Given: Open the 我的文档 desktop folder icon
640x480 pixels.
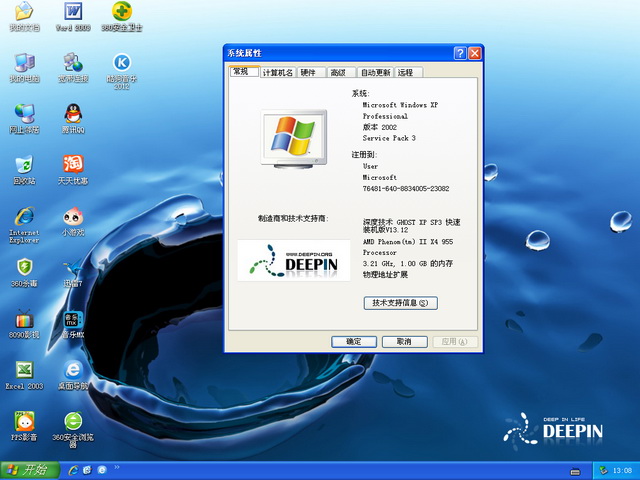Looking at the screenshot, I should (24, 16).
